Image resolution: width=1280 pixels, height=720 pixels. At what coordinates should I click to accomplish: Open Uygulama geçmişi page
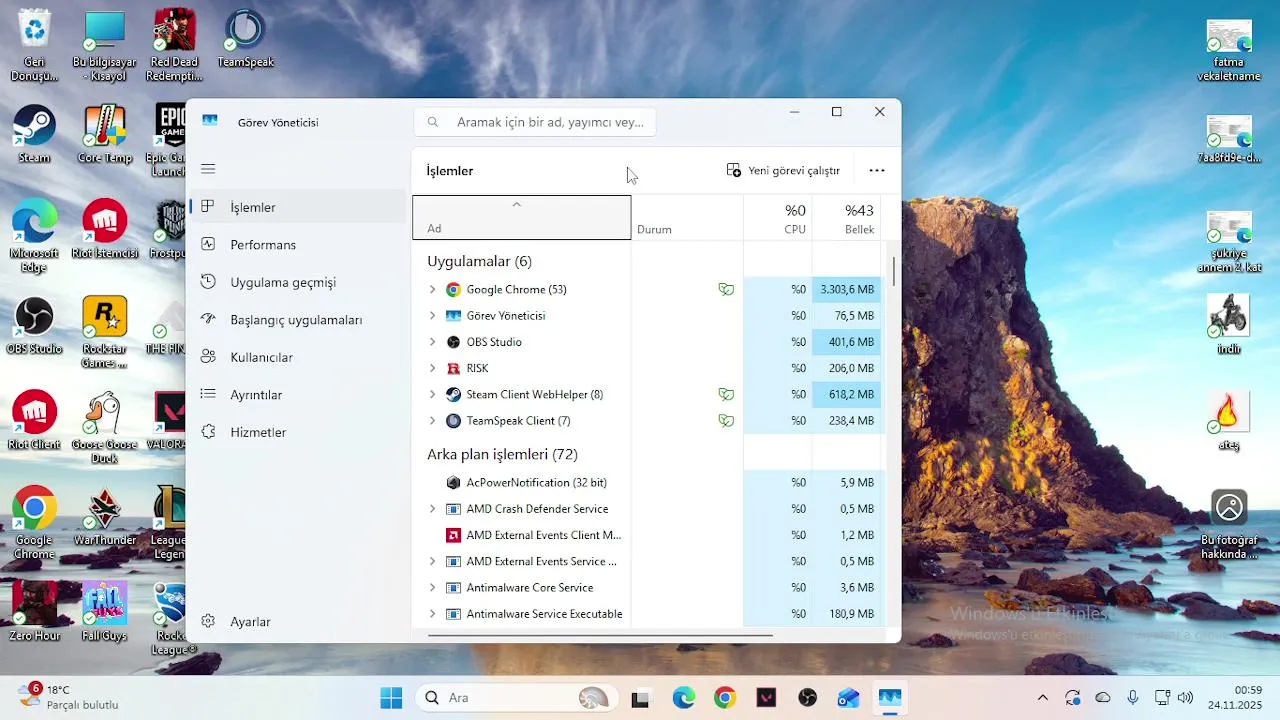pos(298,282)
